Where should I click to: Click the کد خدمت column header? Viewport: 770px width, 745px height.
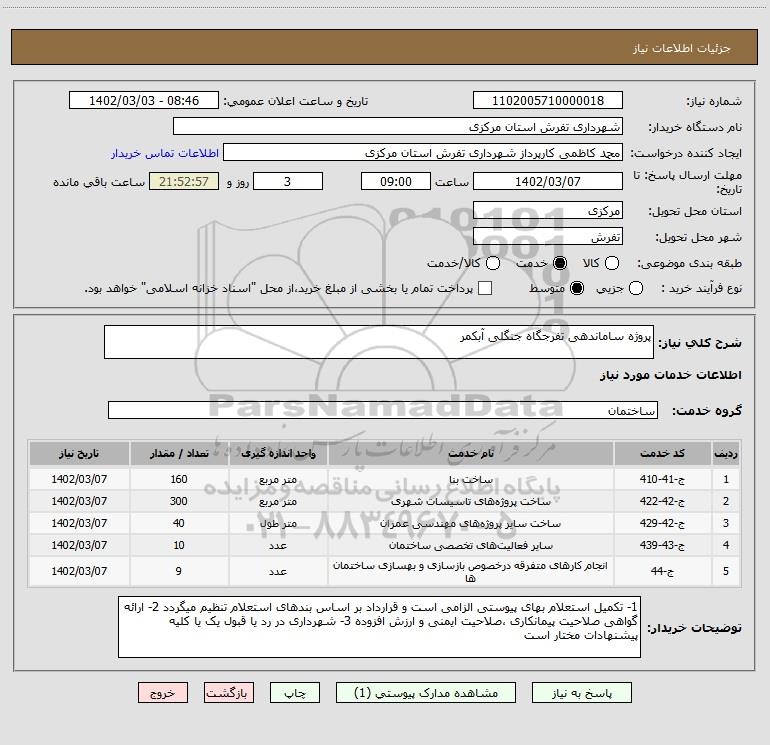tap(662, 453)
